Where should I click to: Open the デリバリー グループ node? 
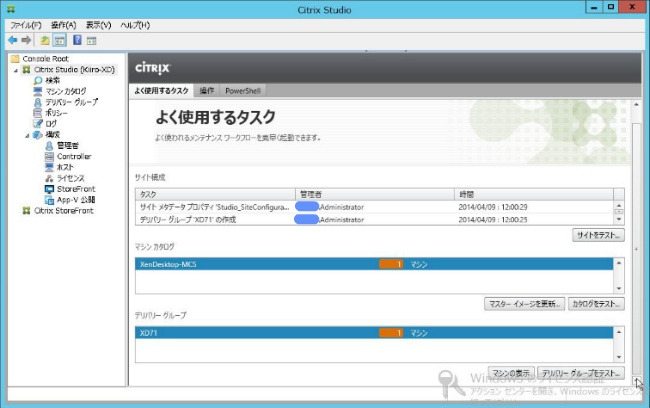(x=72, y=102)
